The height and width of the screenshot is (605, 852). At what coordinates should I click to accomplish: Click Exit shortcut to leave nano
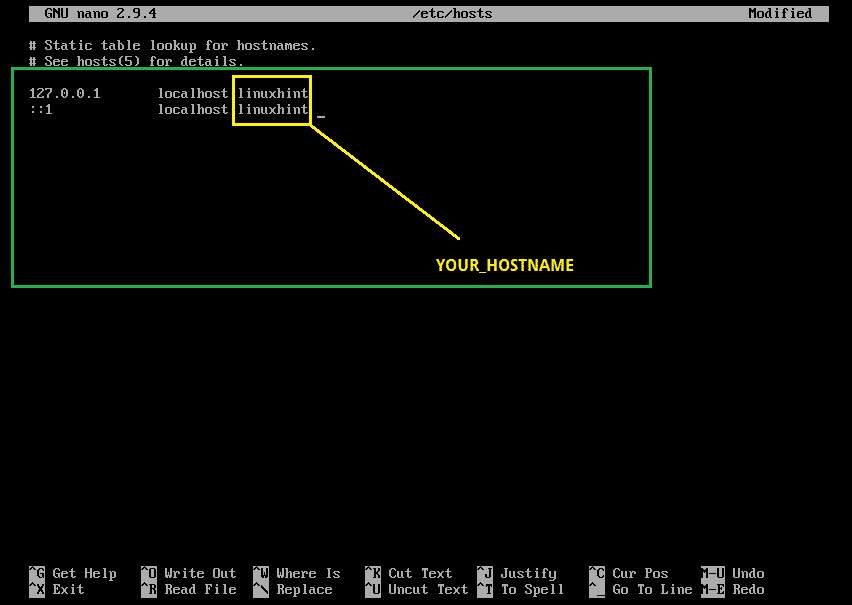click(68, 589)
